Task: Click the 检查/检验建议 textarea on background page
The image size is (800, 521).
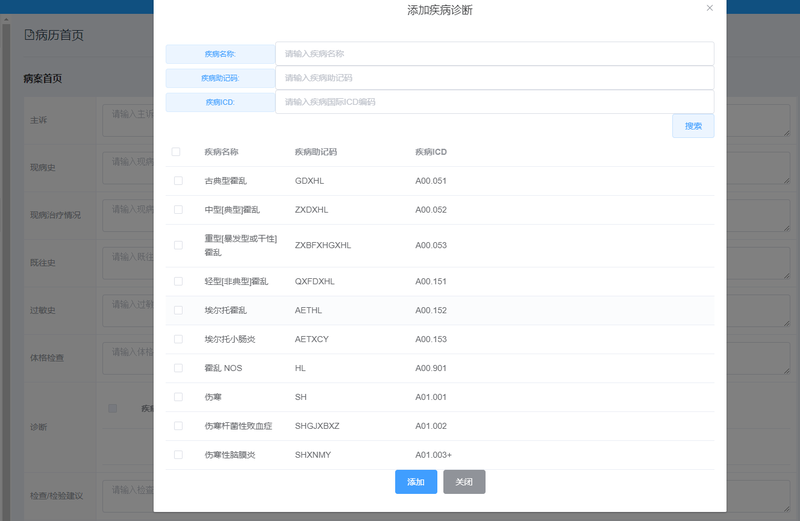Action: 446,496
